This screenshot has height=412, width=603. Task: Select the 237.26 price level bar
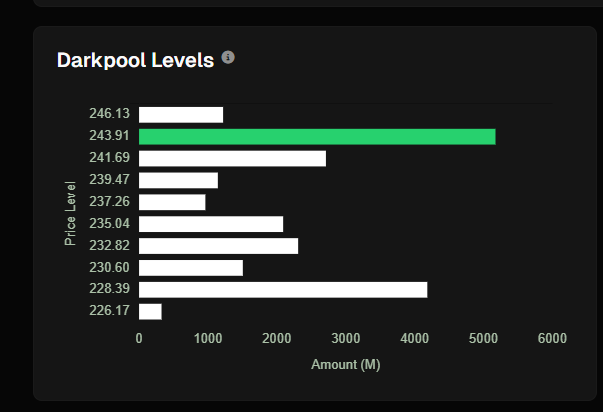tap(172, 202)
